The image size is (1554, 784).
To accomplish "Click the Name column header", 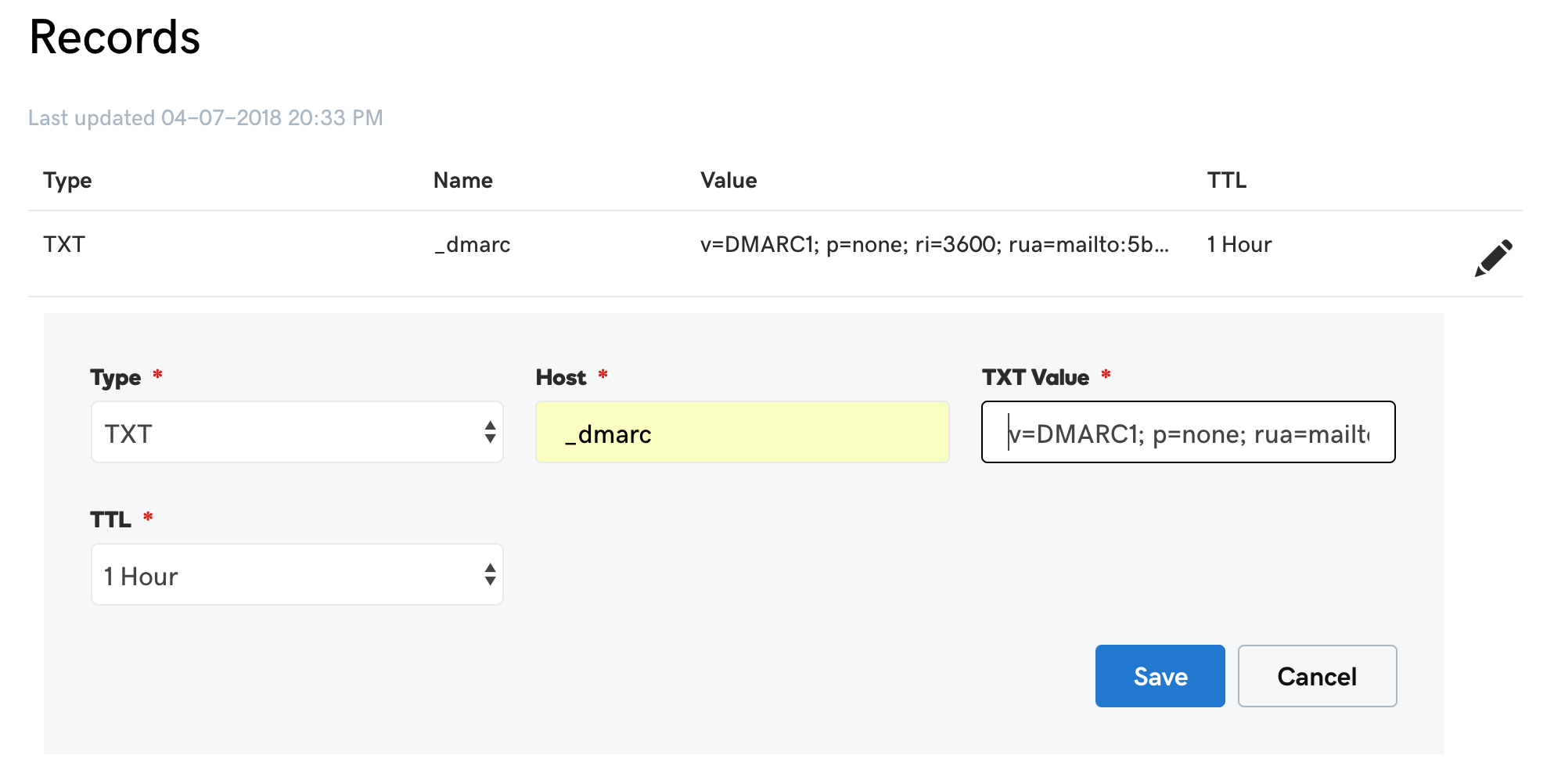I will (x=462, y=180).
